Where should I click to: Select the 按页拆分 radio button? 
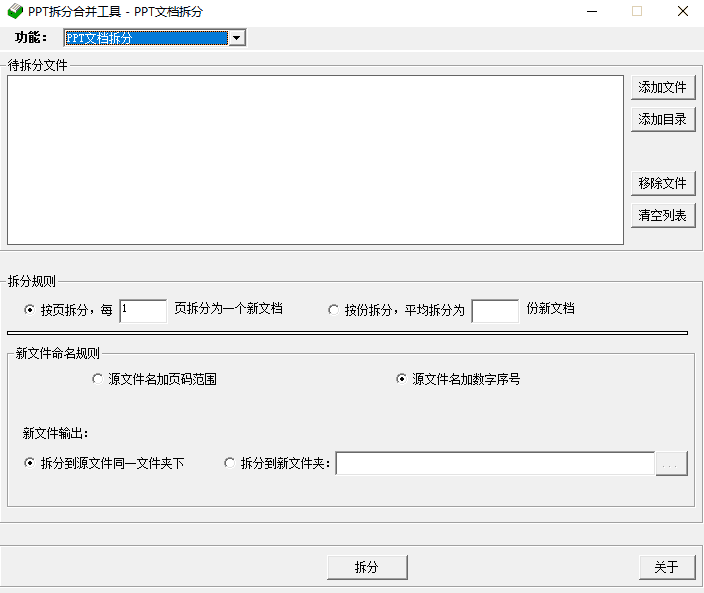[30, 310]
